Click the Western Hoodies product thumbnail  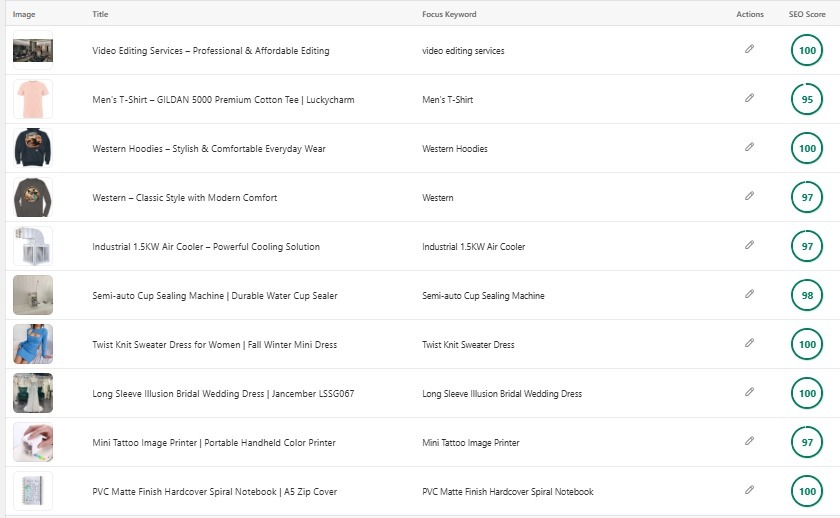32,148
